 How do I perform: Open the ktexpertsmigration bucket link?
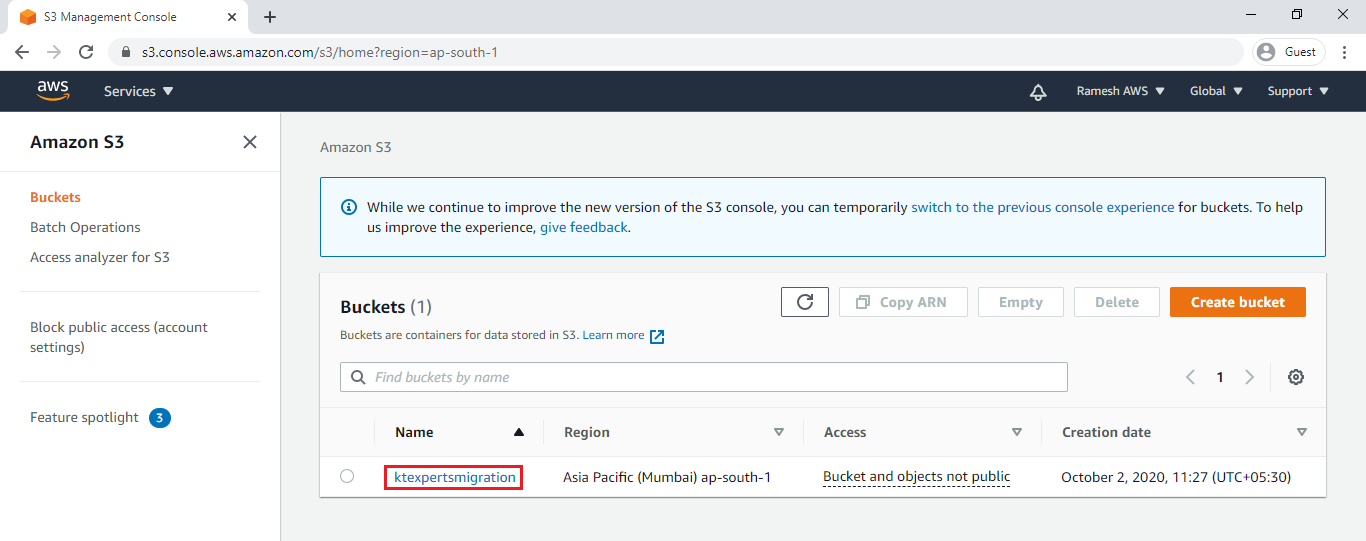(455, 477)
